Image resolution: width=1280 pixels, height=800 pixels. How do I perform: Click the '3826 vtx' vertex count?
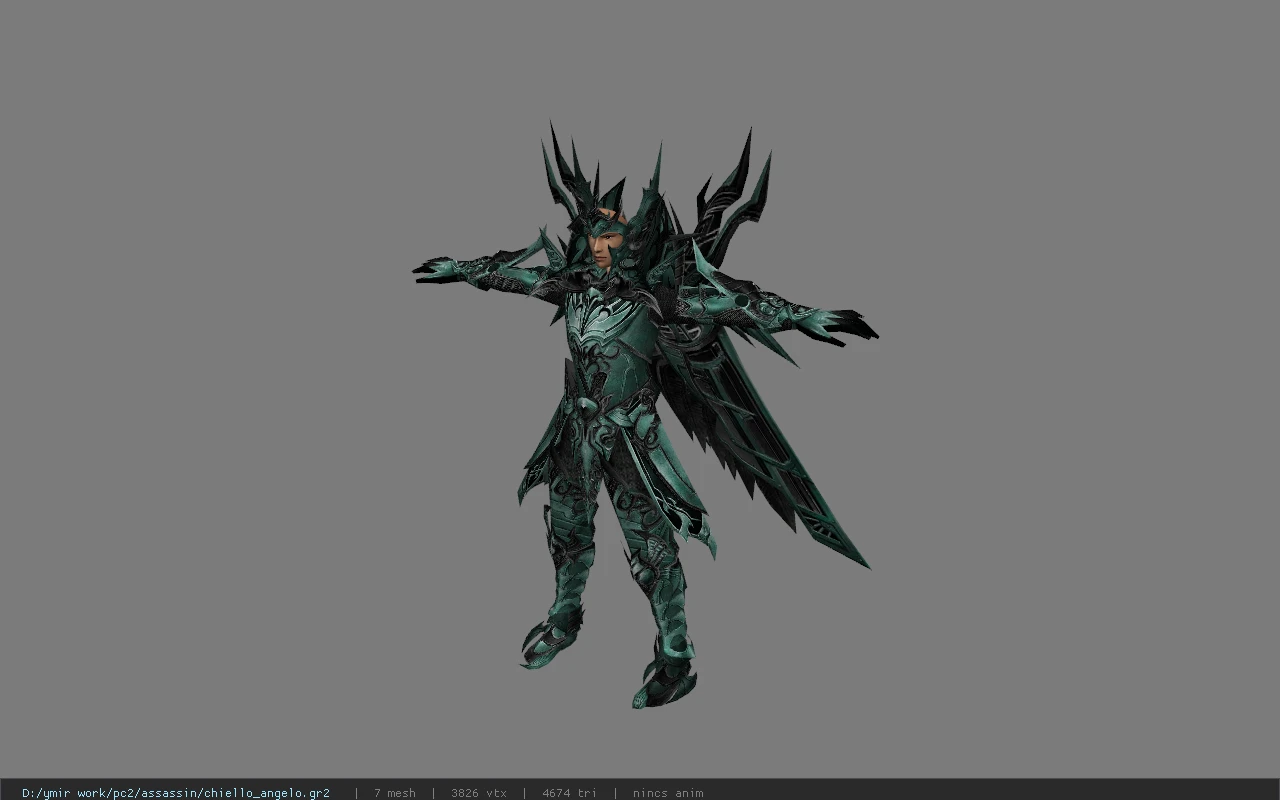click(478, 793)
